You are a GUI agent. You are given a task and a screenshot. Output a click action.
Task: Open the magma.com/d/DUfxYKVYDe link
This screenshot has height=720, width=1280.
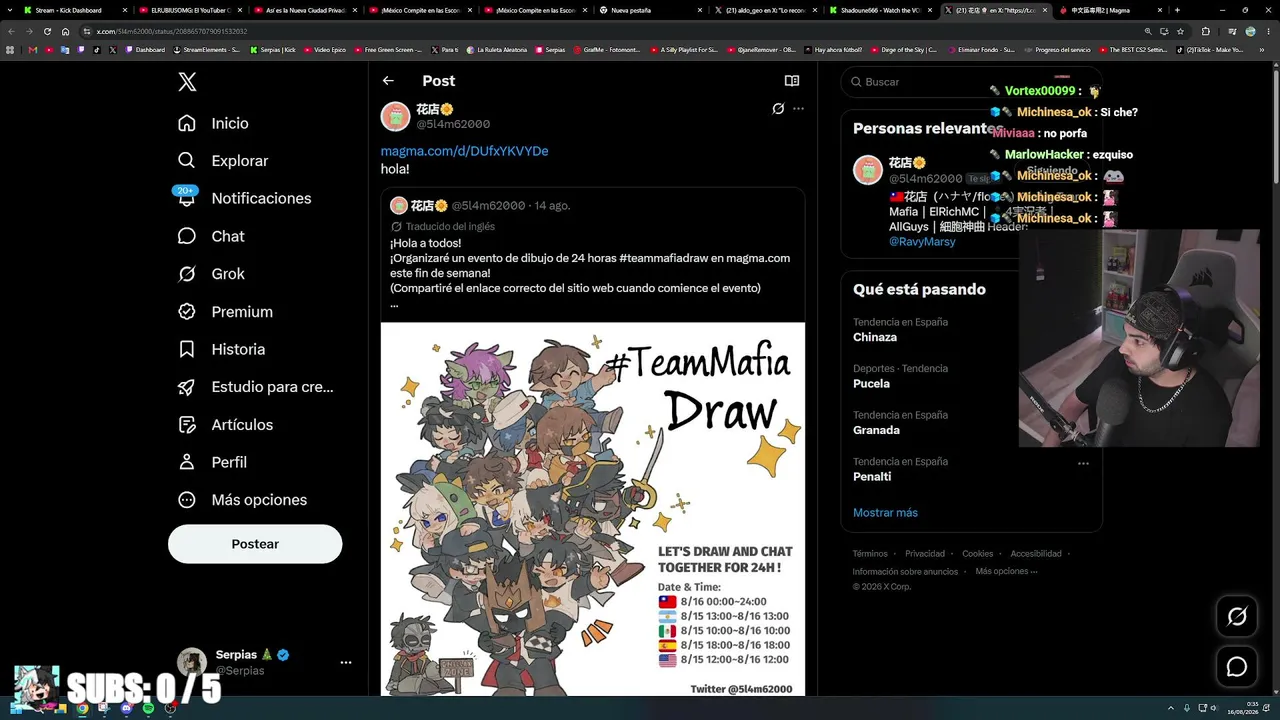[x=465, y=151]
